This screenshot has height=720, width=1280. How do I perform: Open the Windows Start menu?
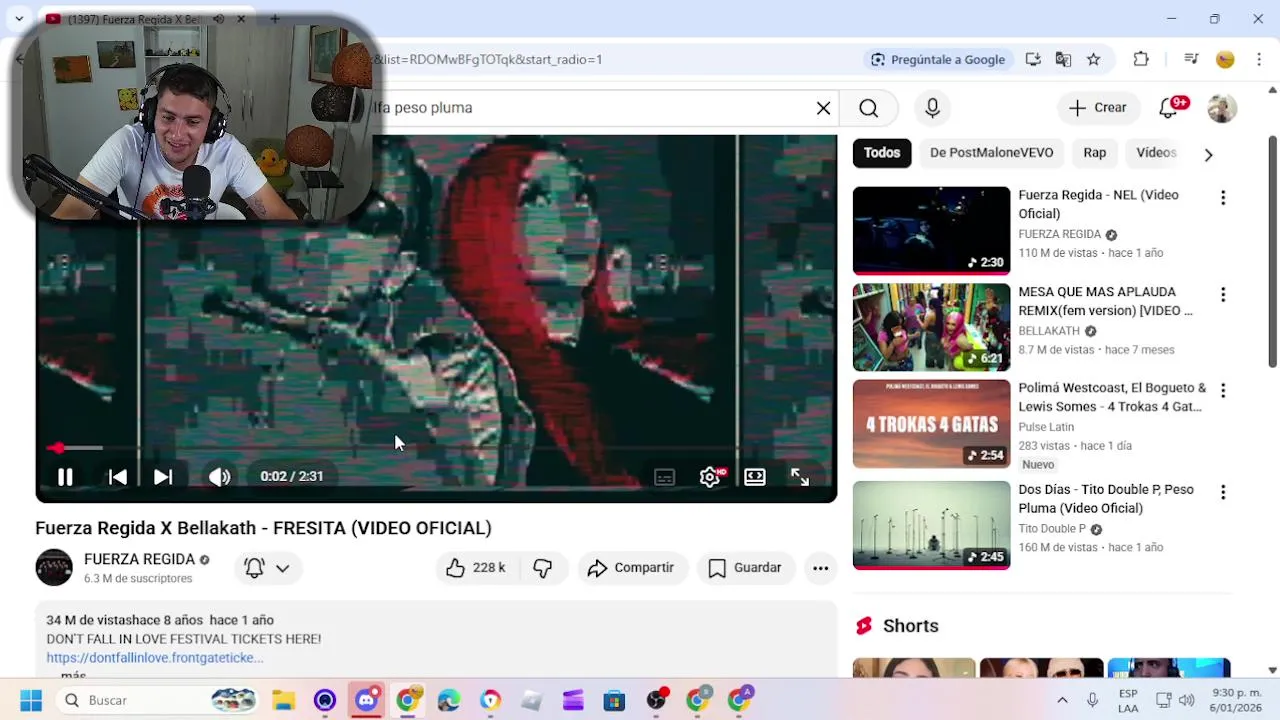coord(31,700)
